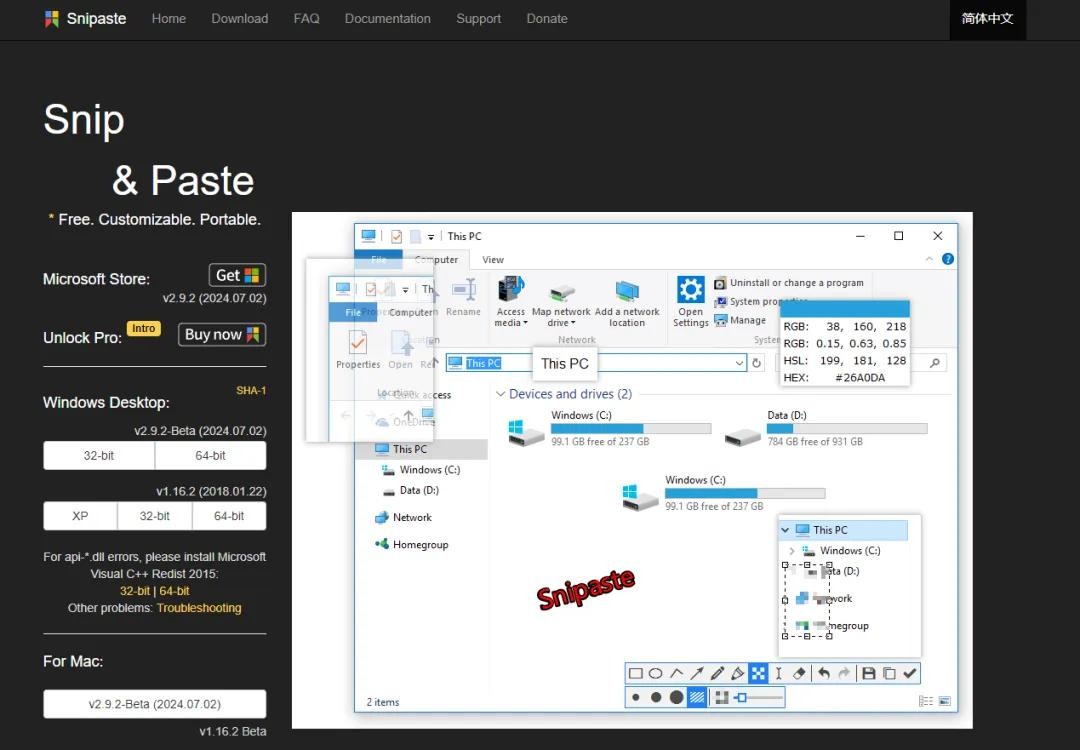Screen dimensions: 1080x750
Task: Select the arrow annotation tool
Action: coord(697,674)
